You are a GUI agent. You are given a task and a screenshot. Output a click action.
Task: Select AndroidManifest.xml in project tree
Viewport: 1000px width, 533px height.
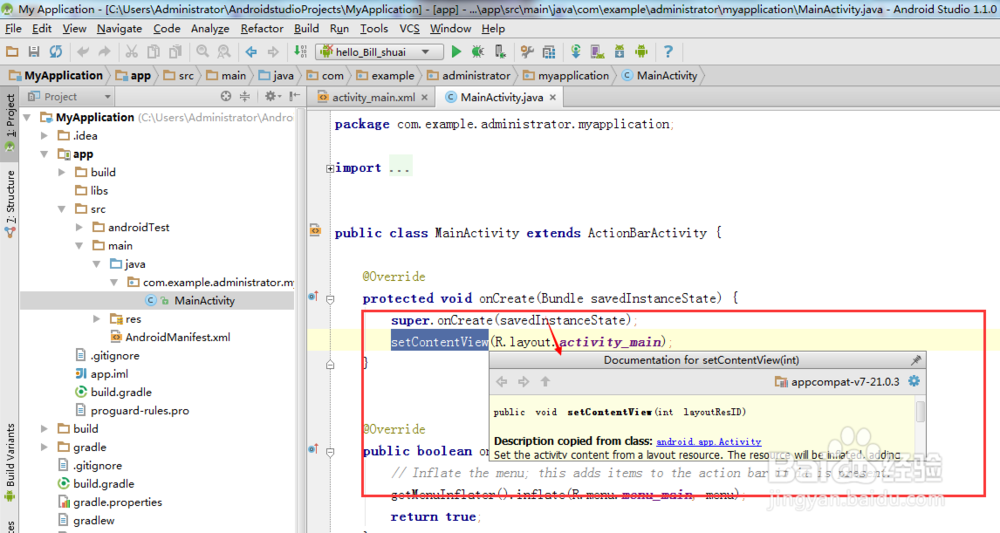(x=170, y=337)
